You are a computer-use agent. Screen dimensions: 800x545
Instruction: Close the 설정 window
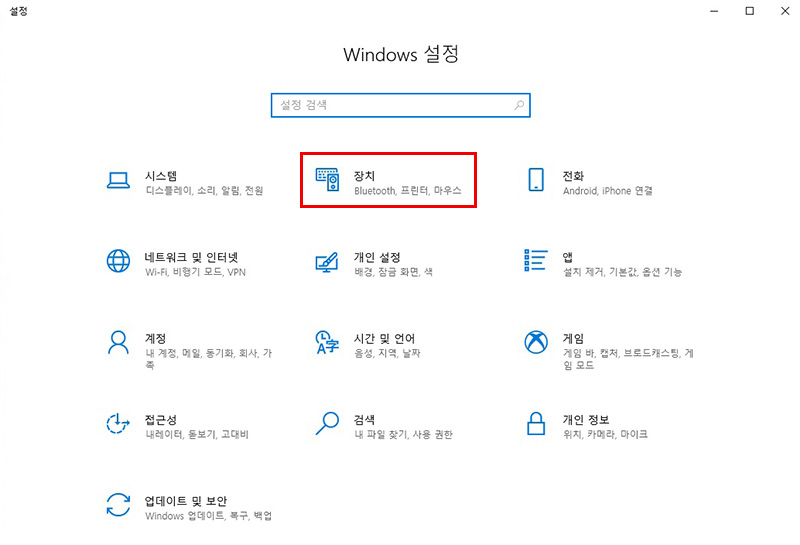click(x=785, y=11)
